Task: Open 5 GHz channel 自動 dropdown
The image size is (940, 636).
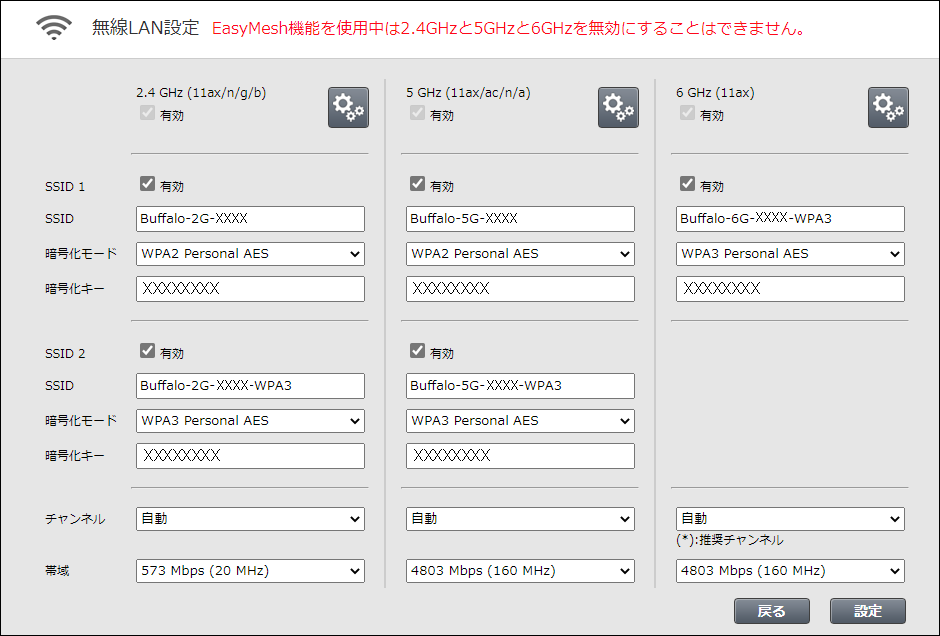Action: 520,519
